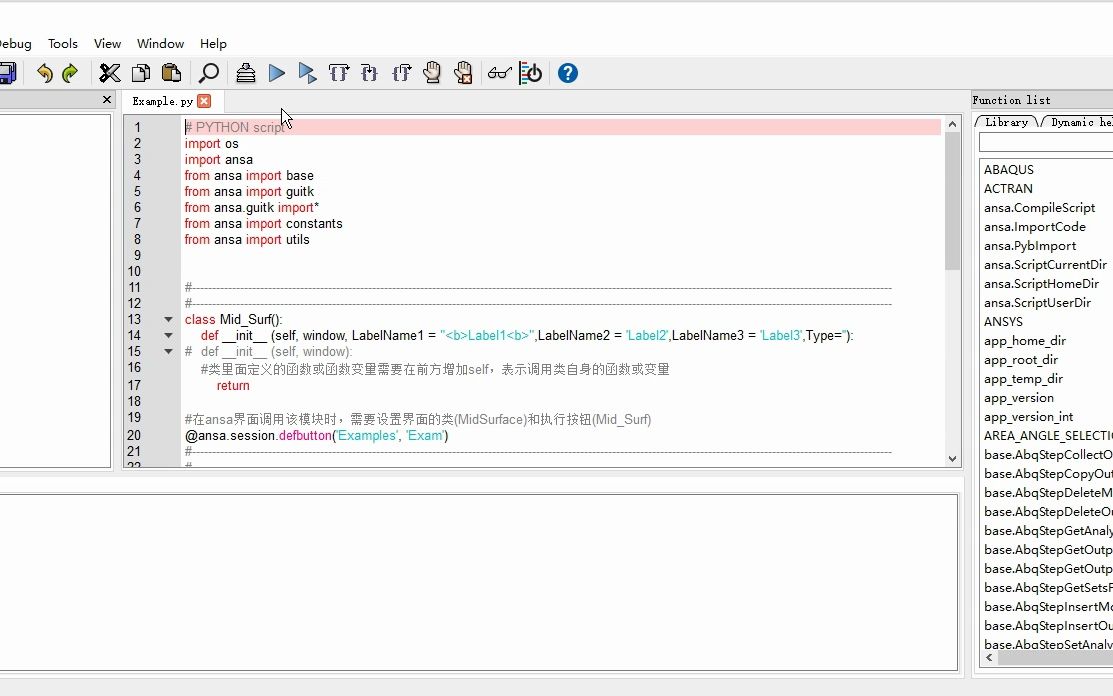Select ANSYS in the function list
Viewport: 1113px width, 696px height.
(x=1003, y=322)
